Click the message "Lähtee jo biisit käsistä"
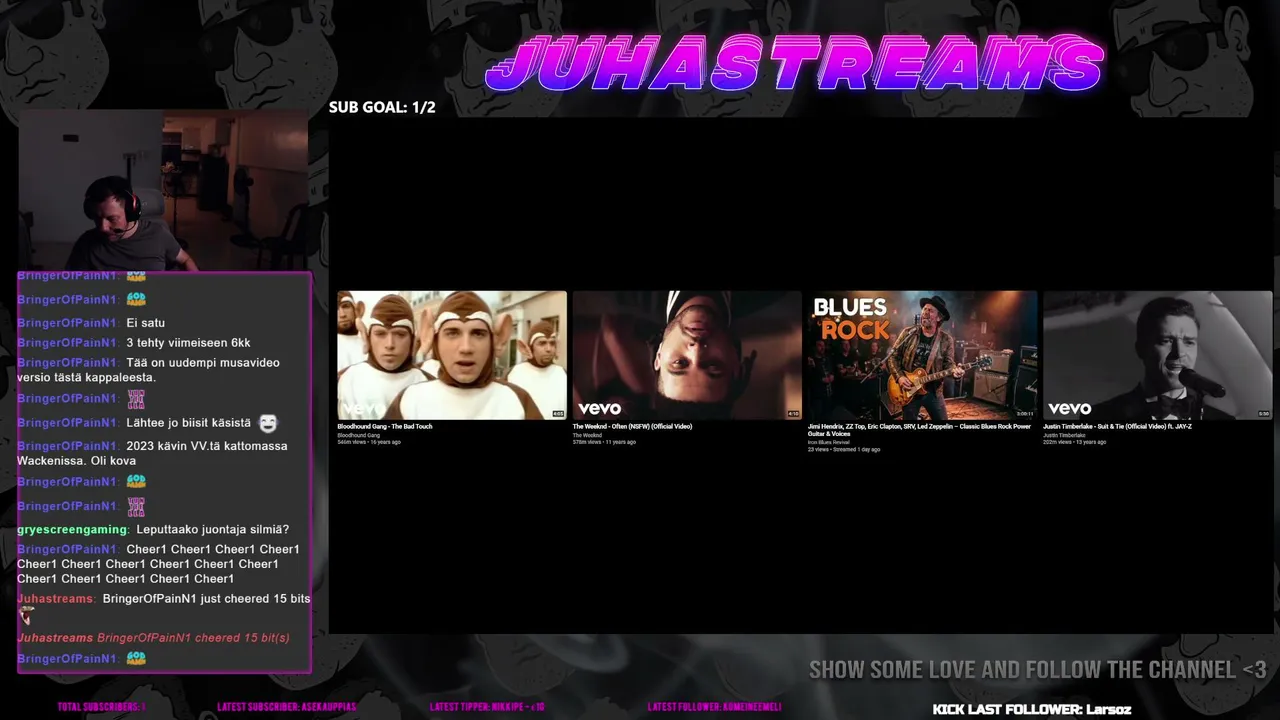1280x720 pixels. click(x=189, y=423)
